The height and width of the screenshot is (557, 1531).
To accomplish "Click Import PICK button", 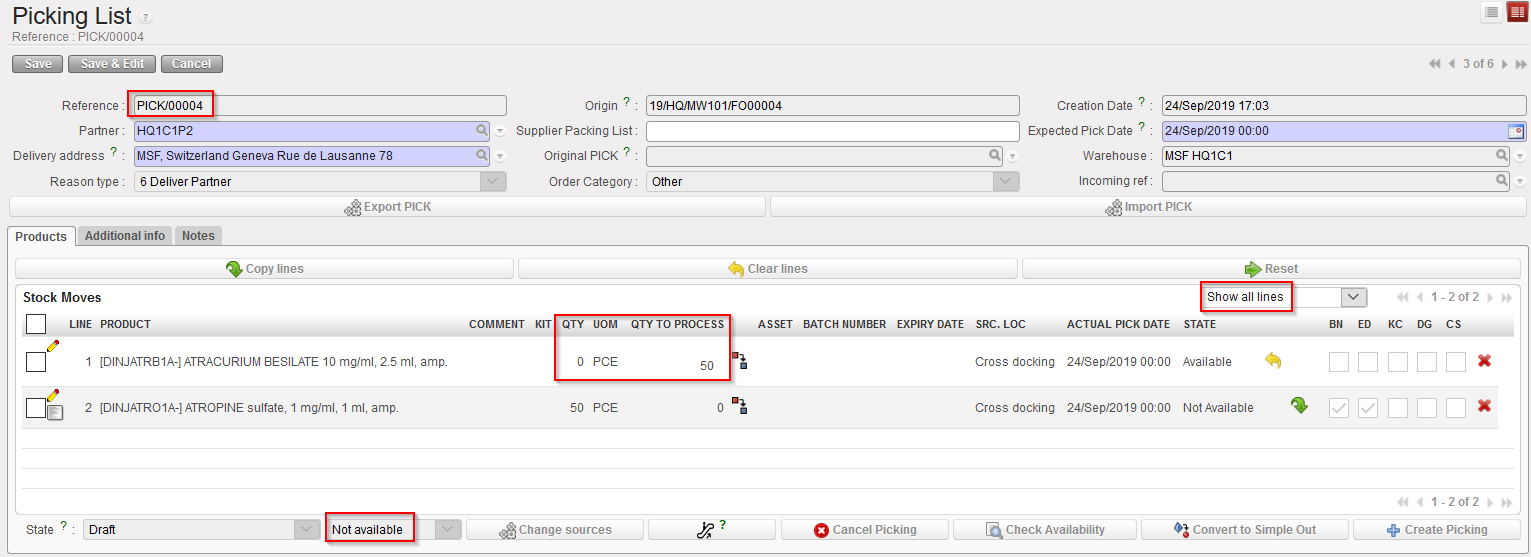I will (1148, 207).
